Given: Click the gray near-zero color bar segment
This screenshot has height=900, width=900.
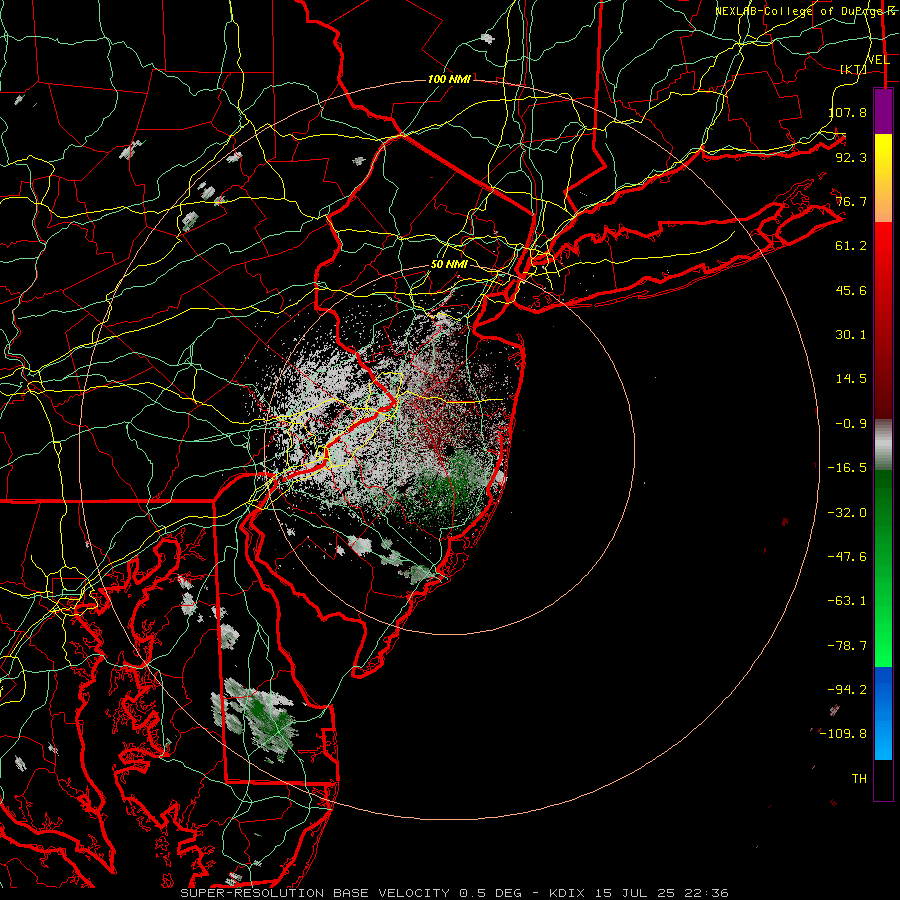Looking at the screenshot, I should point(883,445).
